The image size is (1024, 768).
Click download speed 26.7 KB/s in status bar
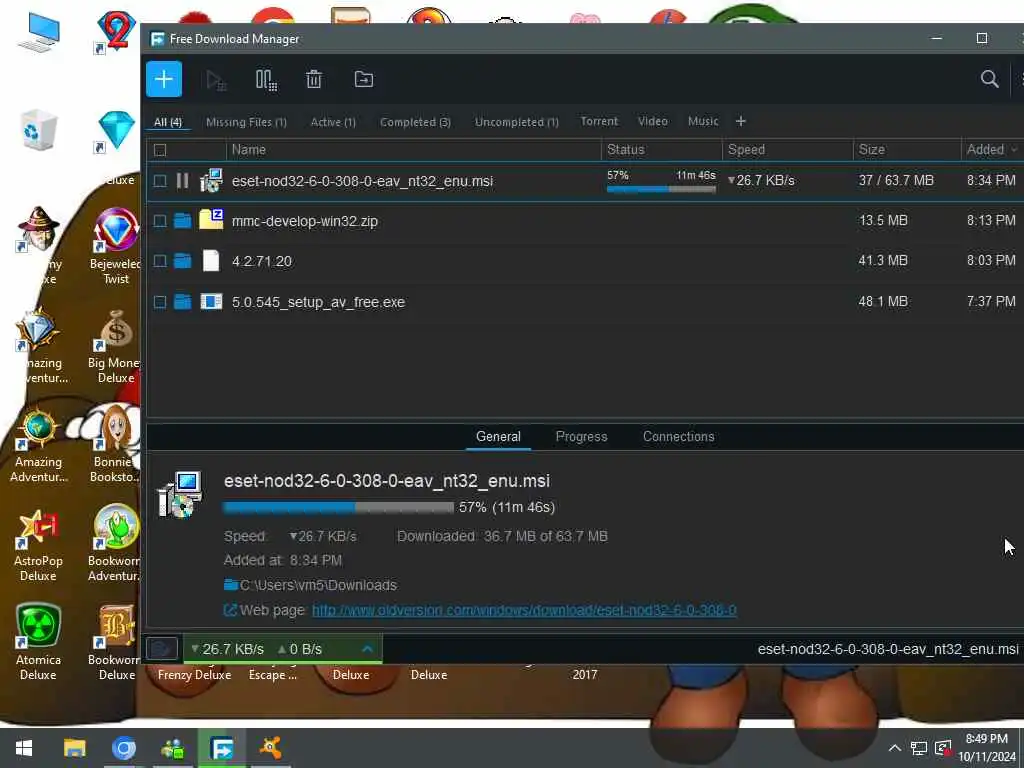click(x=227, y=649)
